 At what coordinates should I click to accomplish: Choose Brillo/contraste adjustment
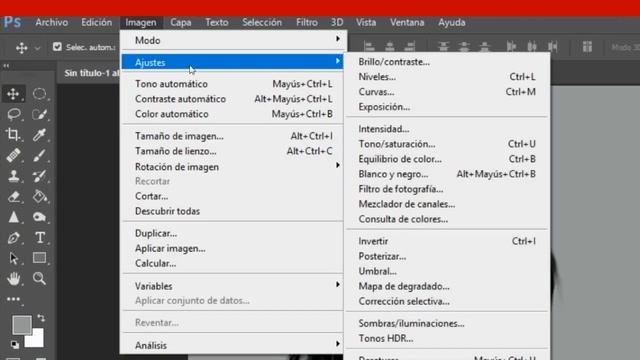[x=447, y=62]
